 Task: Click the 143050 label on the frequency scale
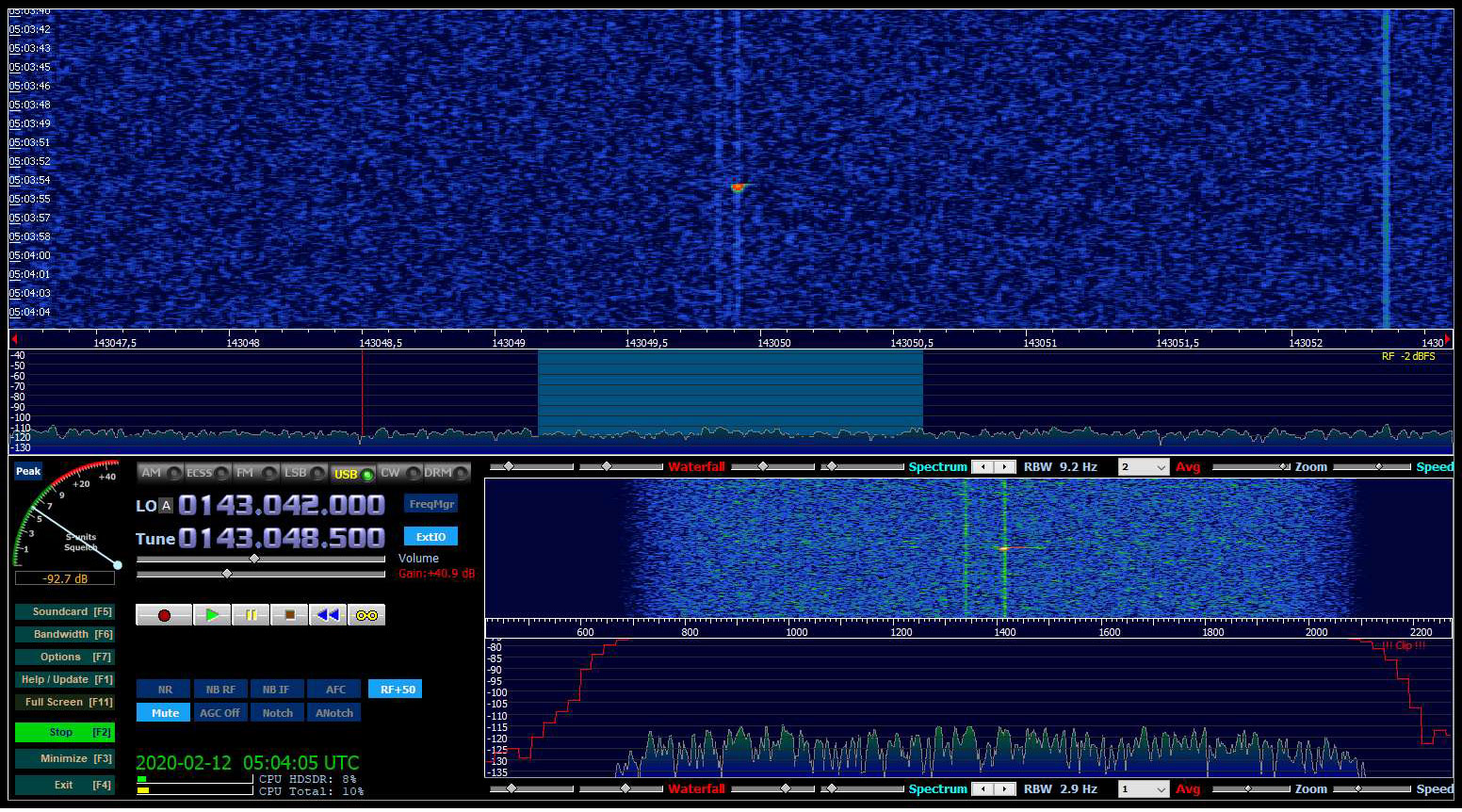(x=774, y=343)
